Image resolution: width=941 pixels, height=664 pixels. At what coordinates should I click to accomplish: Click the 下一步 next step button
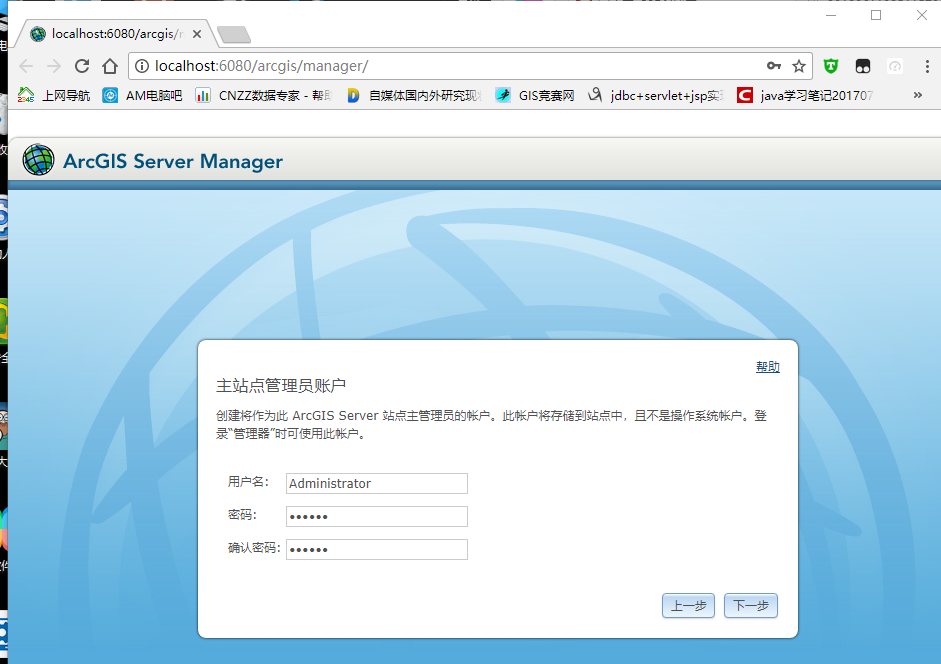tap(751, 605)
